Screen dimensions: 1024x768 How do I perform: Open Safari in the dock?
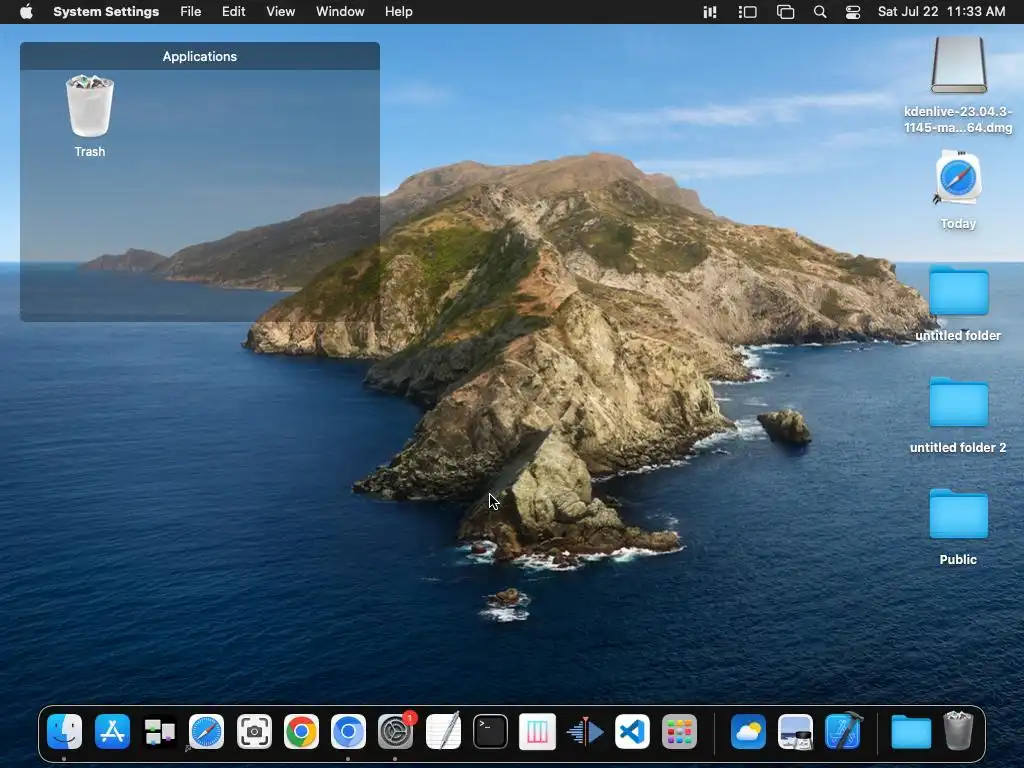(207, 732)
